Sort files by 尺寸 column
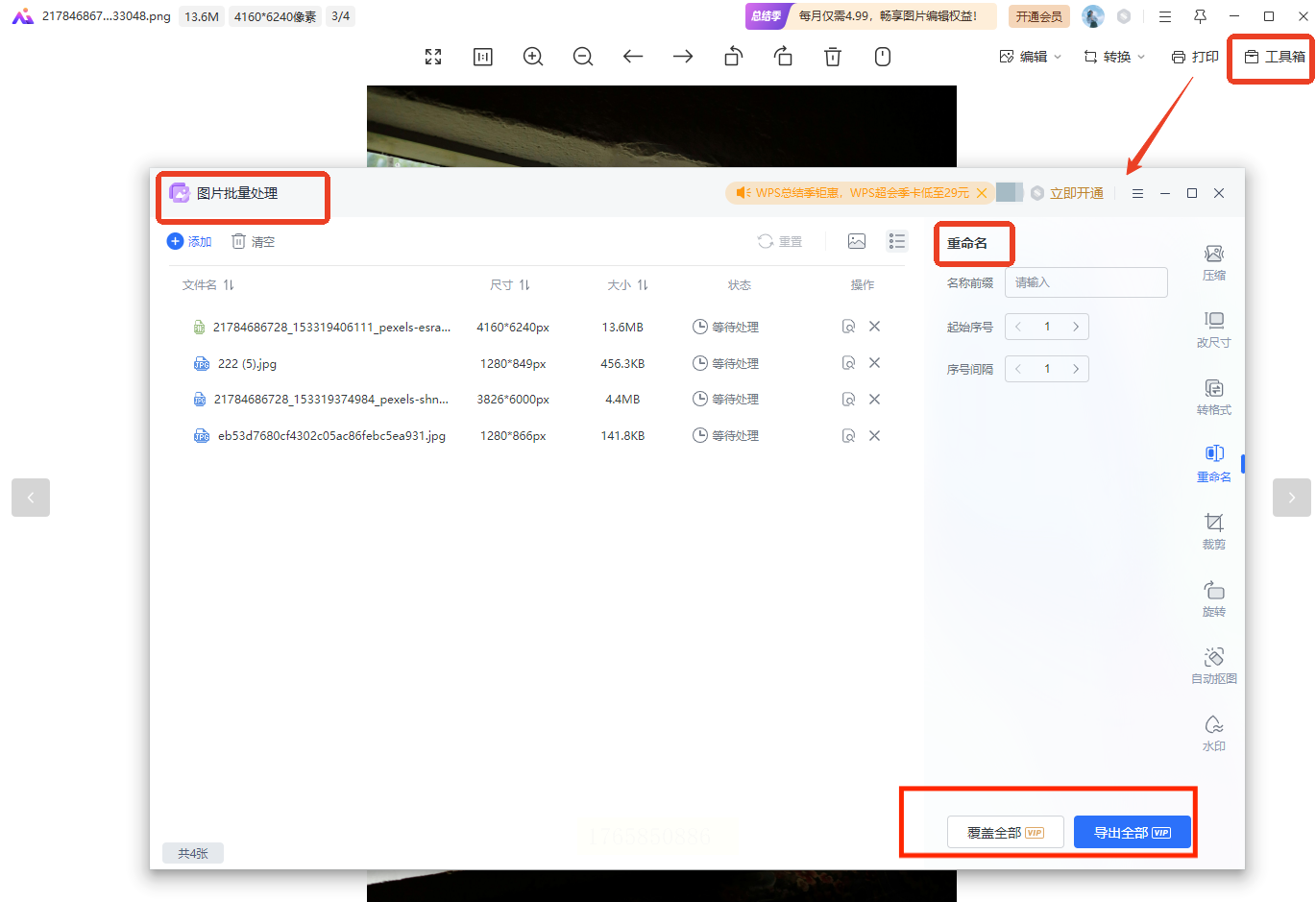 click(x=510, y=285)
